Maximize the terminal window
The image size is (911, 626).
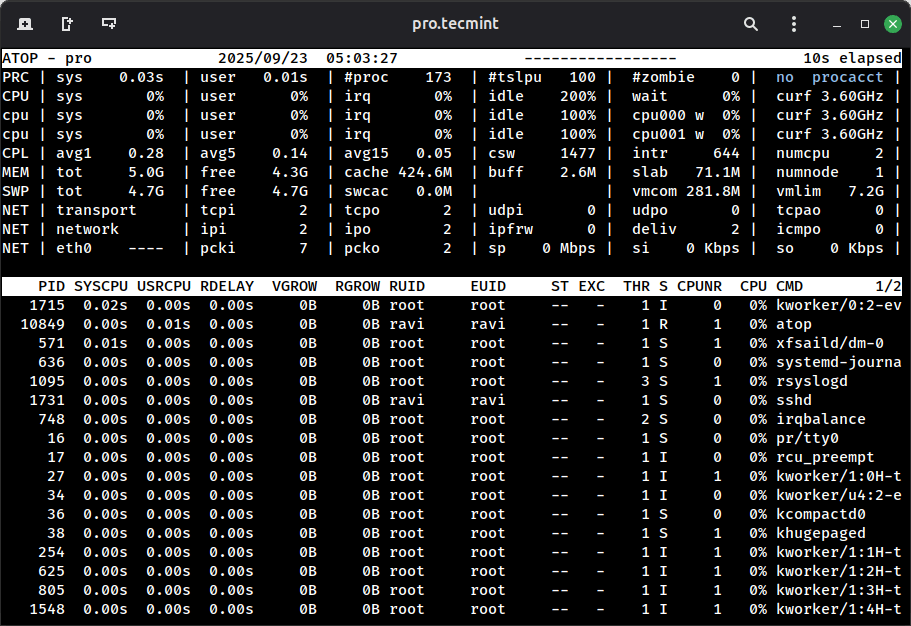point(865,23)
